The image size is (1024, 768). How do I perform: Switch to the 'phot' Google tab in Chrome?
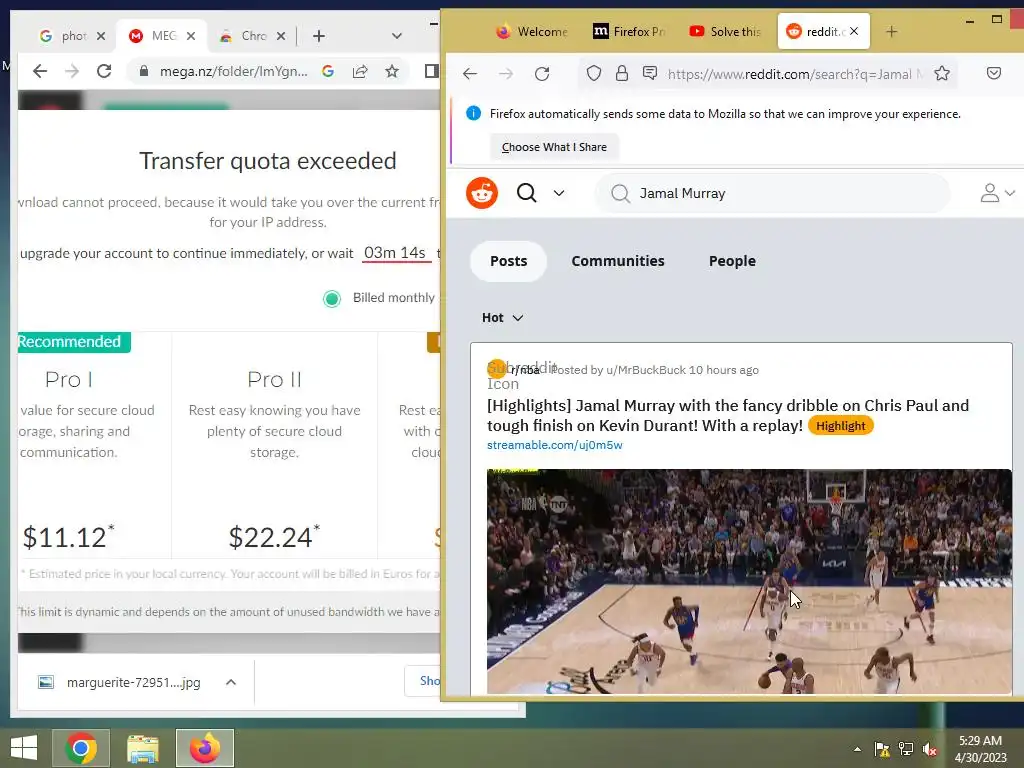[x=64, y=36]
